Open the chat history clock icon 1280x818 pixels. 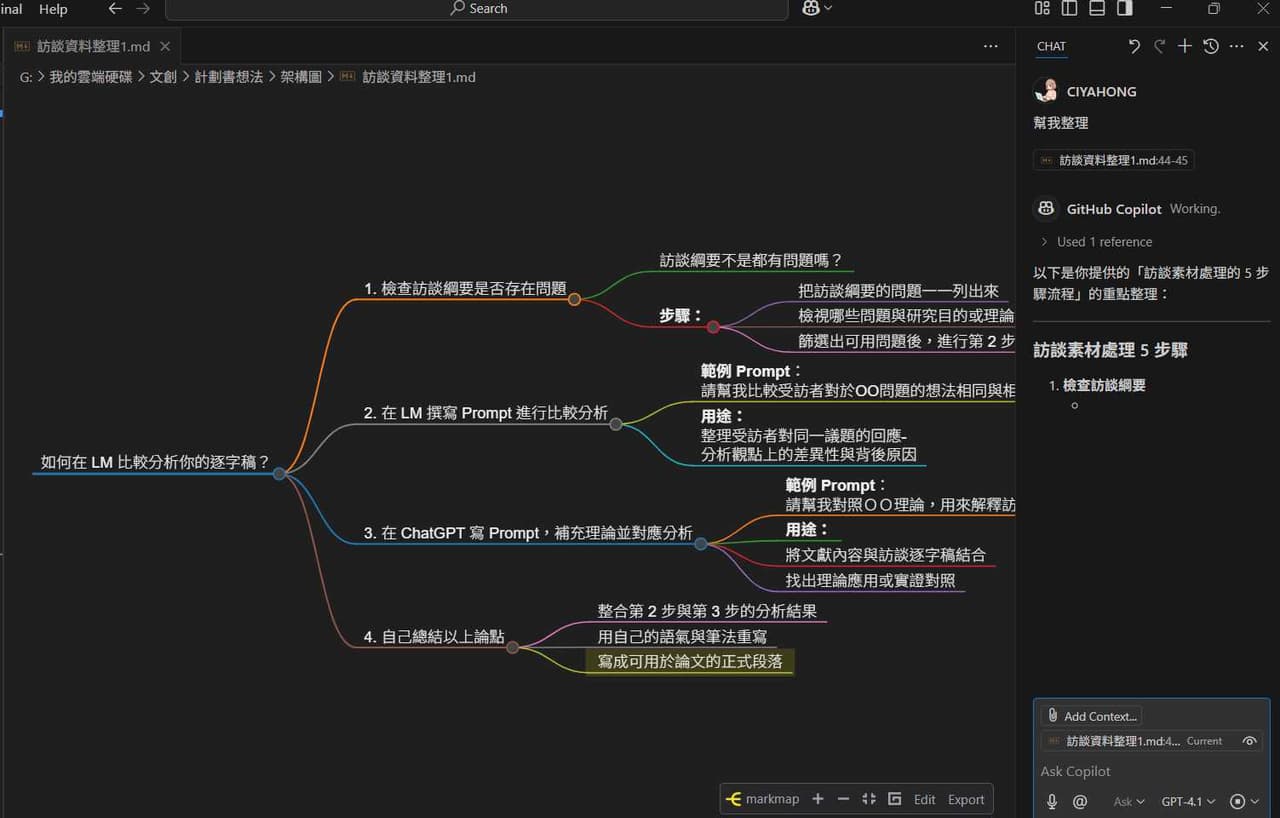(1211, 46)
